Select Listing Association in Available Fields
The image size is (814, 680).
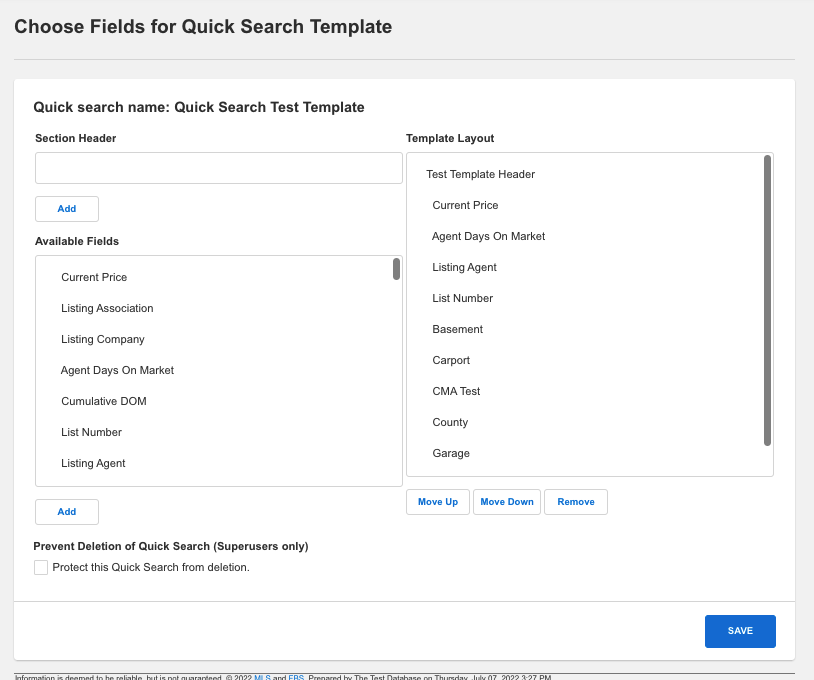(x=107, y=308)
